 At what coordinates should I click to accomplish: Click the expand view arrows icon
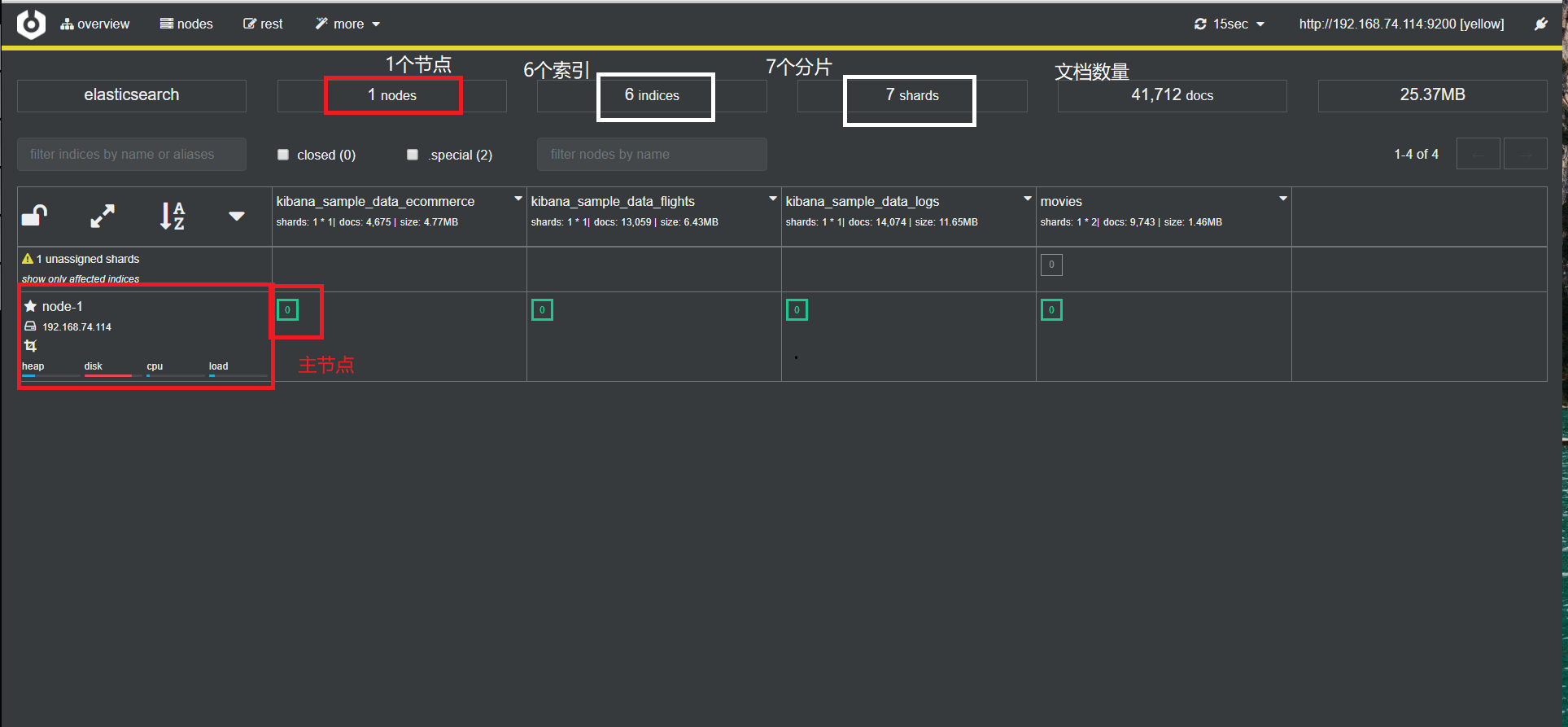point(103,216)
